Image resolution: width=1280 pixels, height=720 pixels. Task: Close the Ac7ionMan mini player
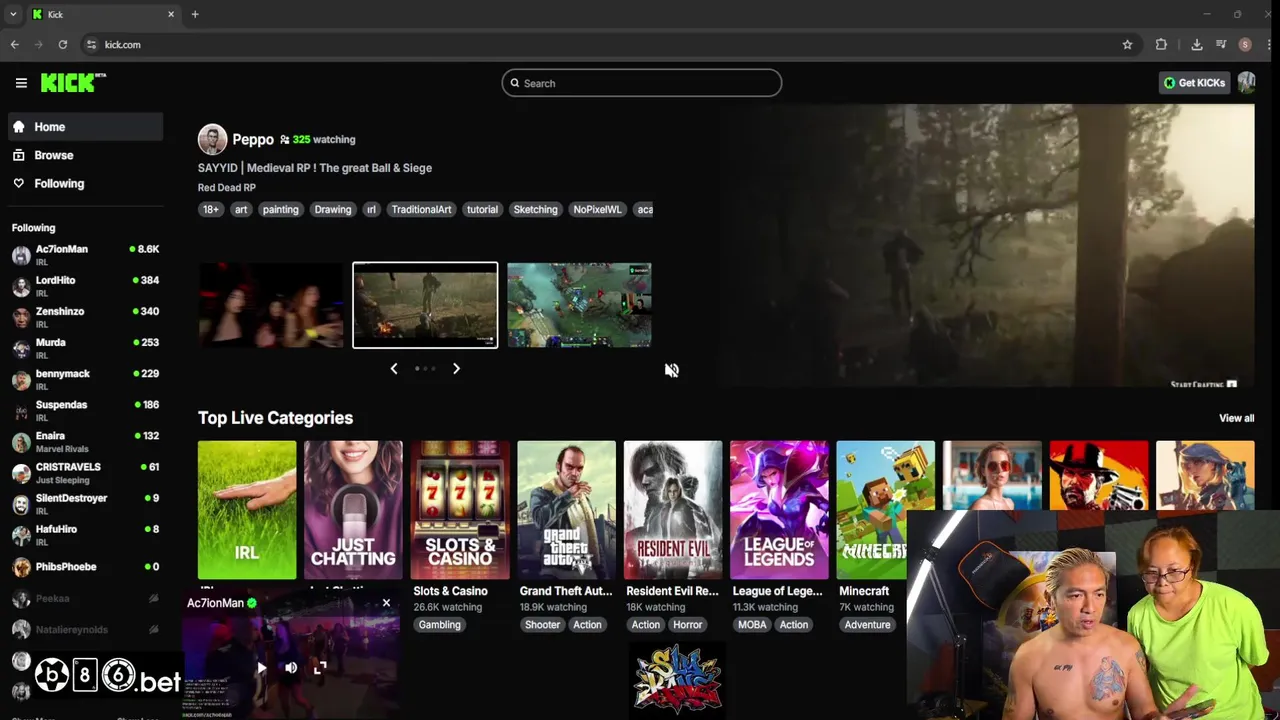point(386,603)
